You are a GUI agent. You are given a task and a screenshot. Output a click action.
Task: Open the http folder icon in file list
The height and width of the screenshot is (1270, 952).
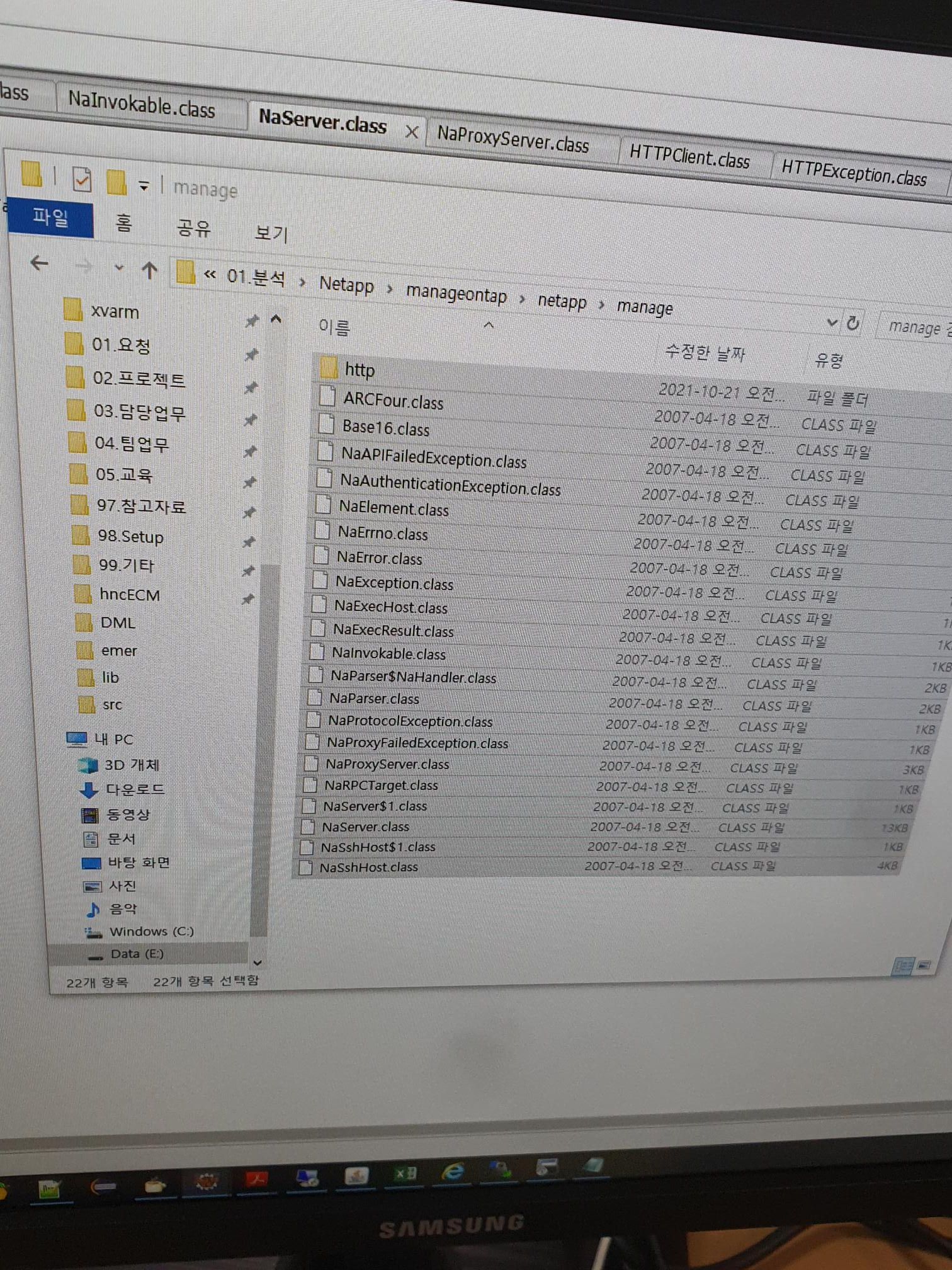tap(329, 368)
